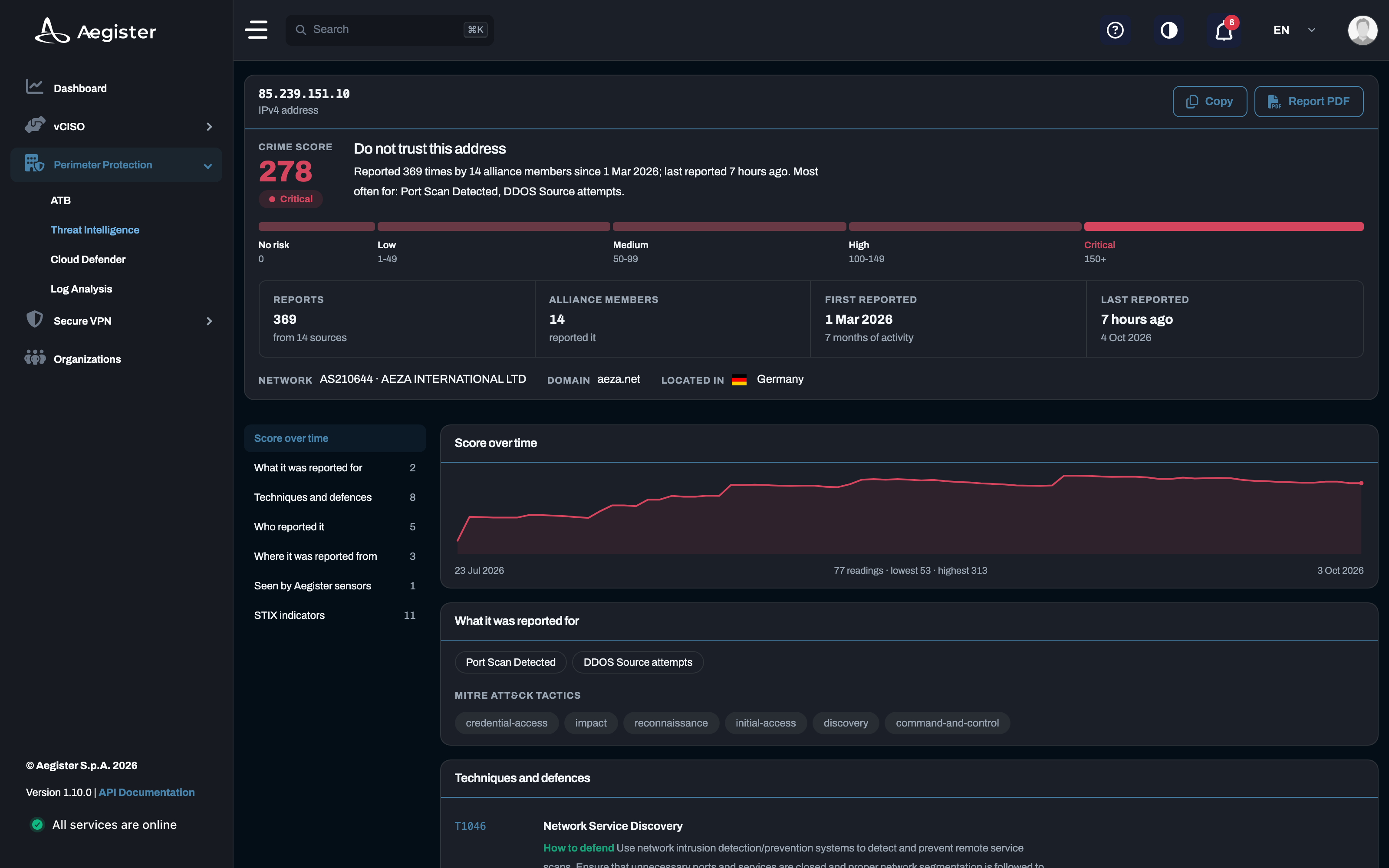Click the Medium segment of risk bar

pyautogui.click(x=729, y=226)
